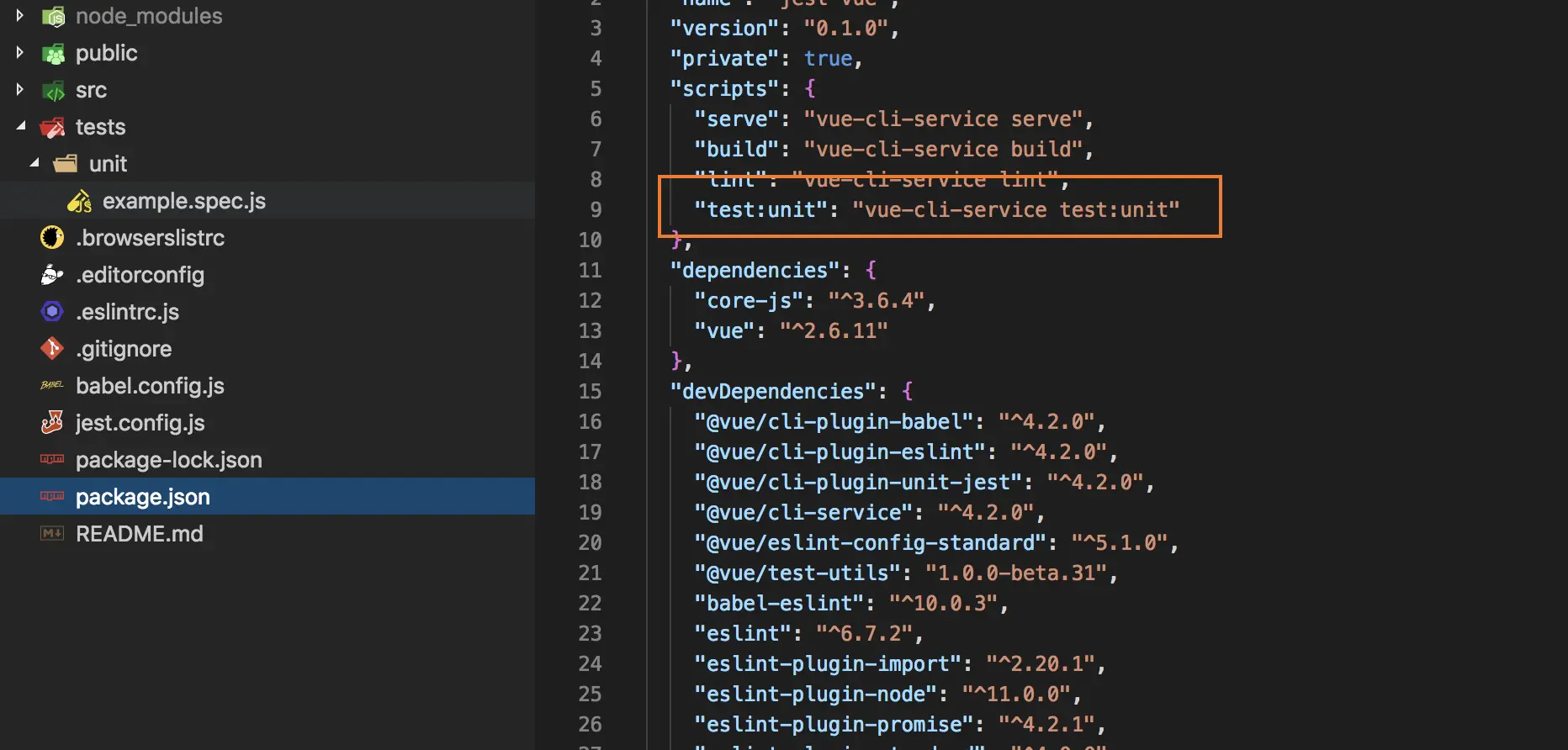Select the unit folder
Viewport: 1568px width, 750px height.
click(x=108, y=164)
